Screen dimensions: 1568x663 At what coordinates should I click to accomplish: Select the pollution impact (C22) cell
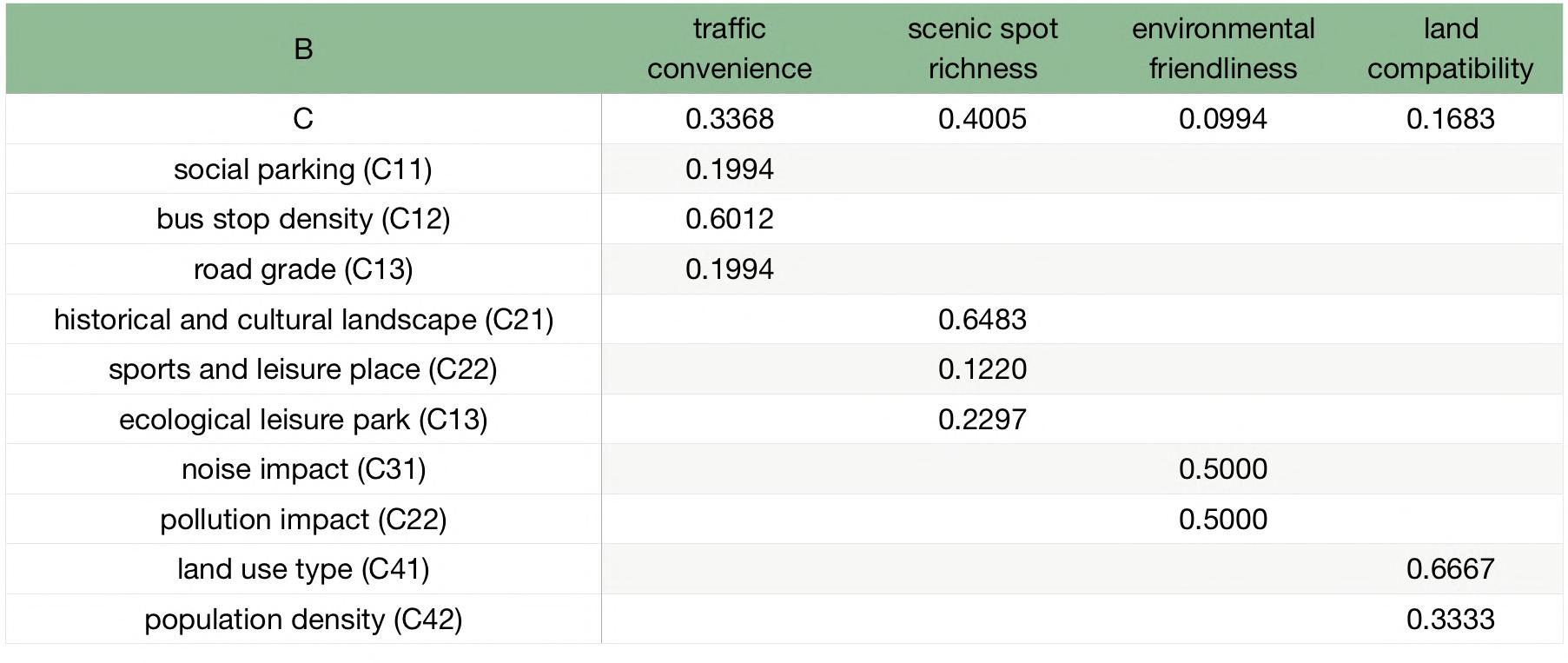(302, 520)
